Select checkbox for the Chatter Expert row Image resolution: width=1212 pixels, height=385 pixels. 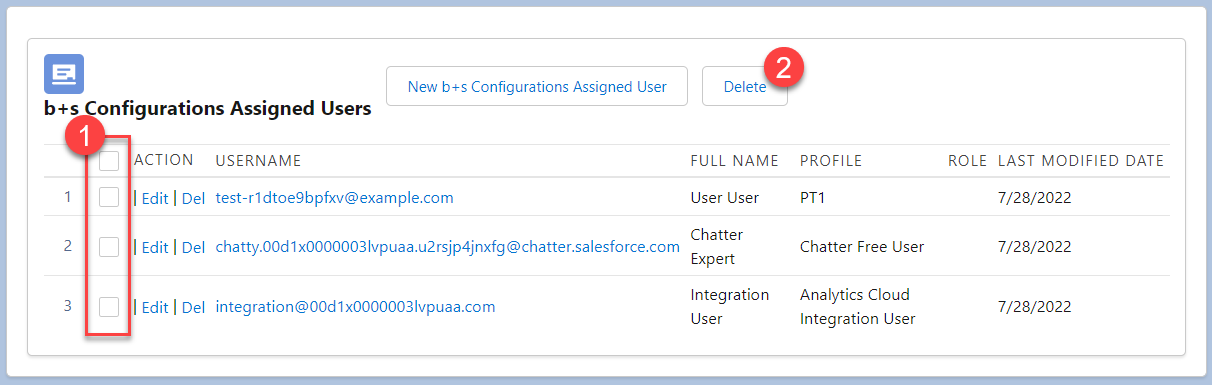(109, 246)
